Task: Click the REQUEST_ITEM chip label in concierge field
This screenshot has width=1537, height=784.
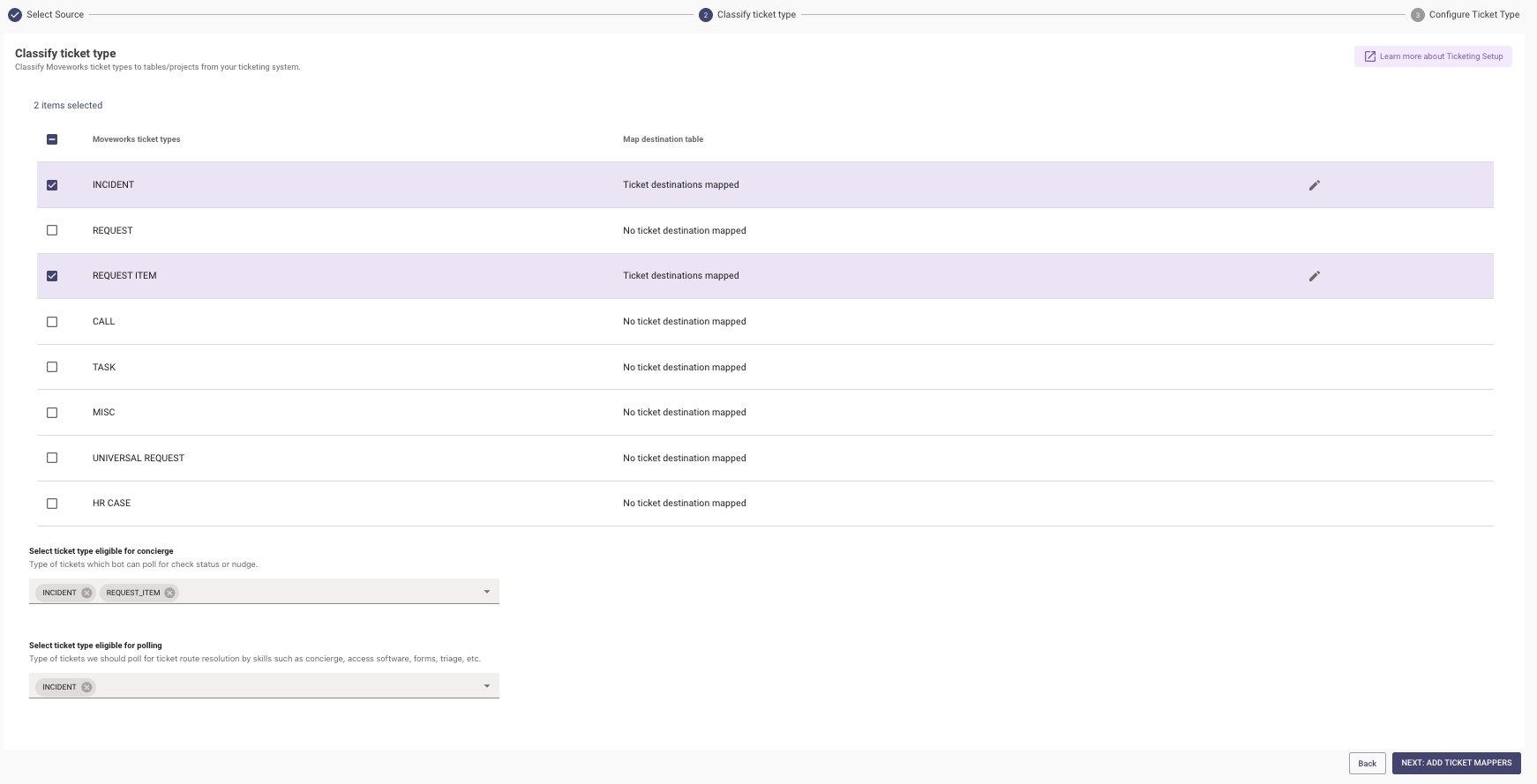Action: (133, 593)
